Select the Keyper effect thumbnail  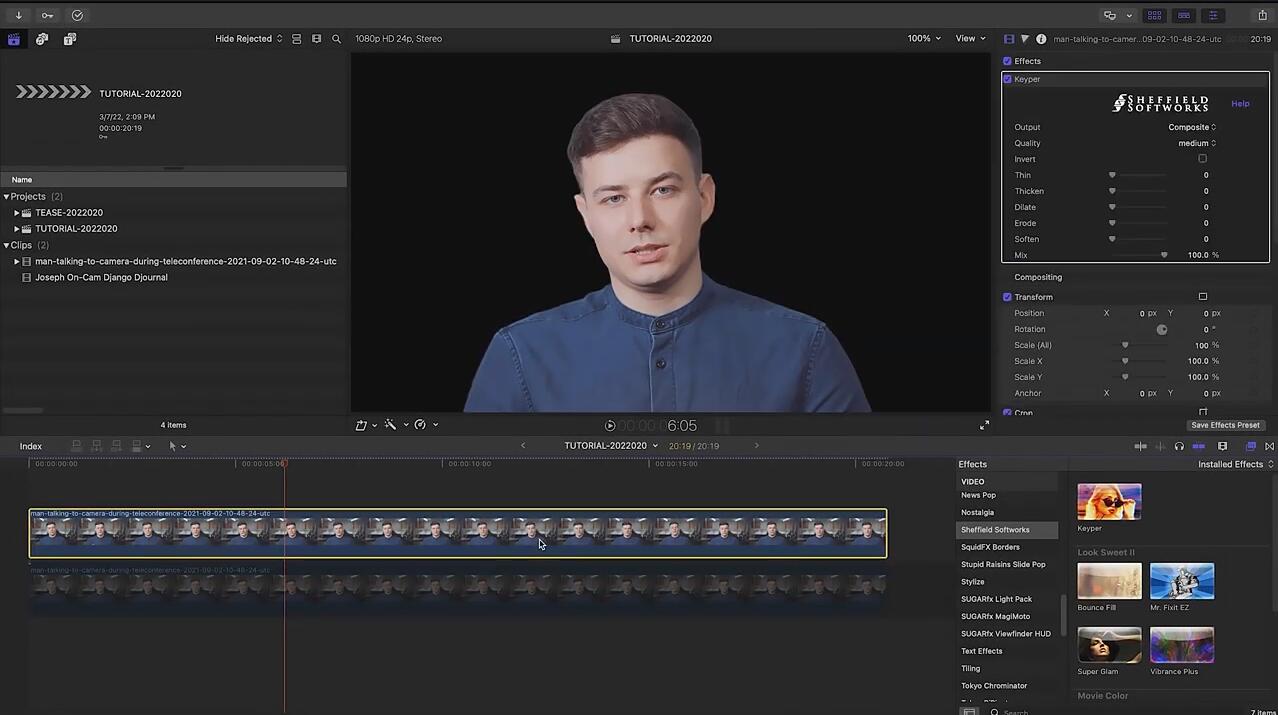1109,501
